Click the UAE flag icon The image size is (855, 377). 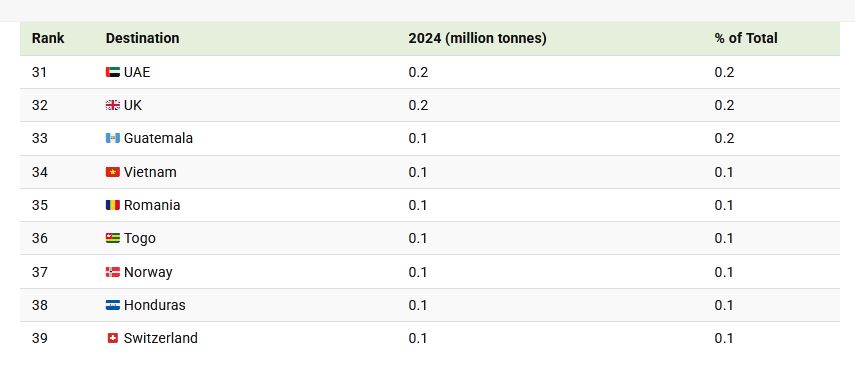pos(112,72)
